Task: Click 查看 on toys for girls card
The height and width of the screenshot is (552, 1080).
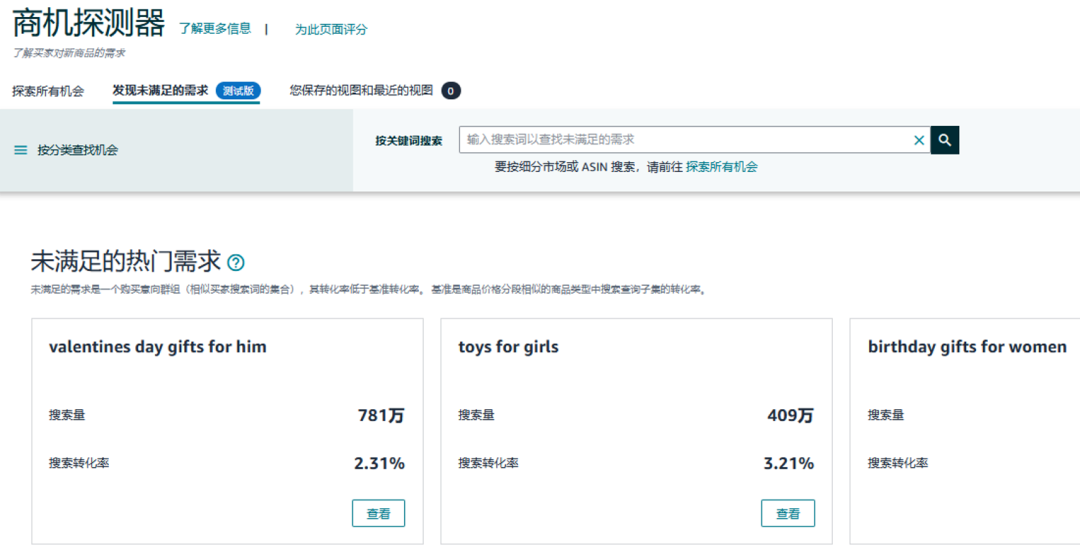Action: point(788,513)
